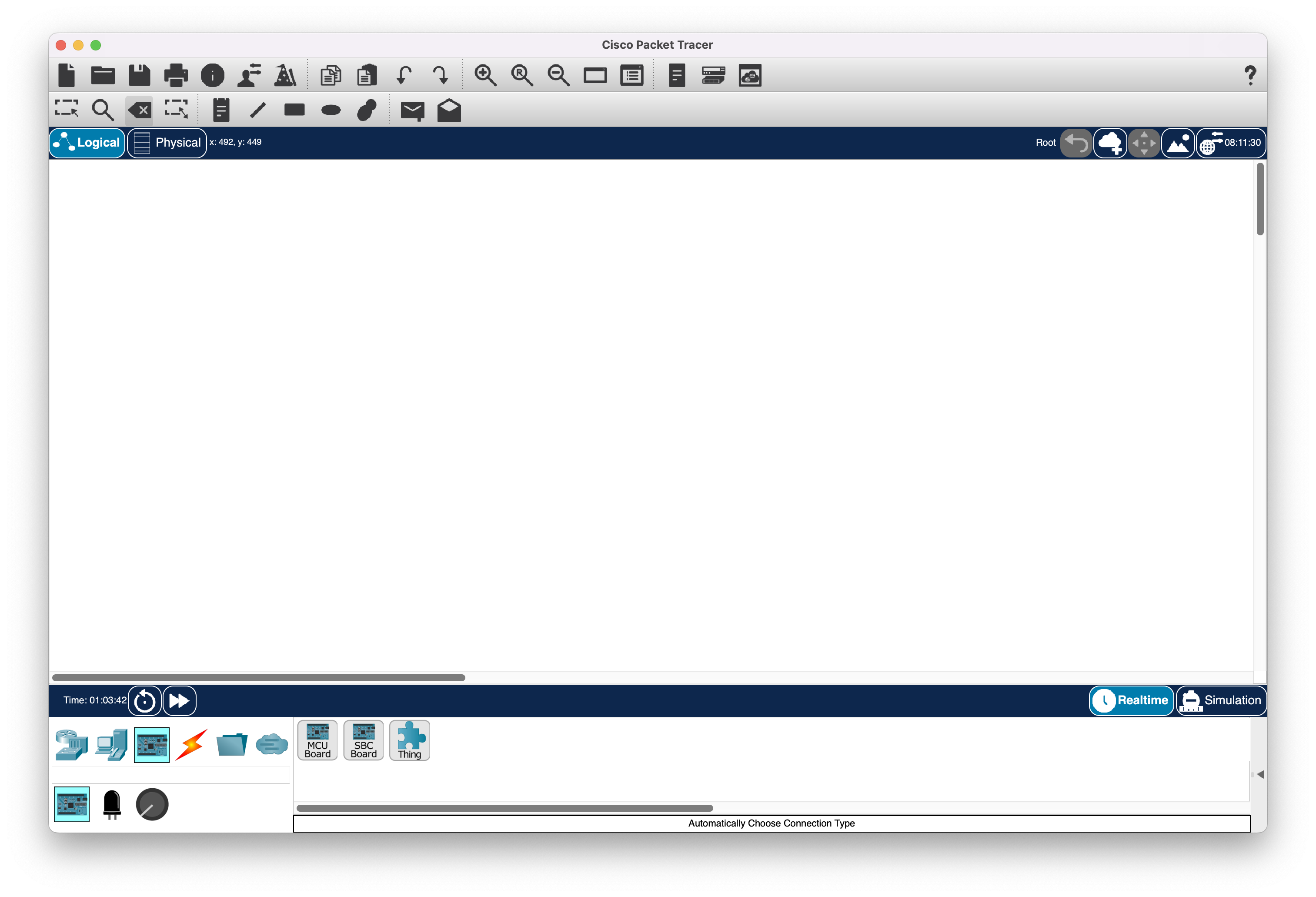Collapse device panel with side arrow
1316x897 pixels.
1259,774
